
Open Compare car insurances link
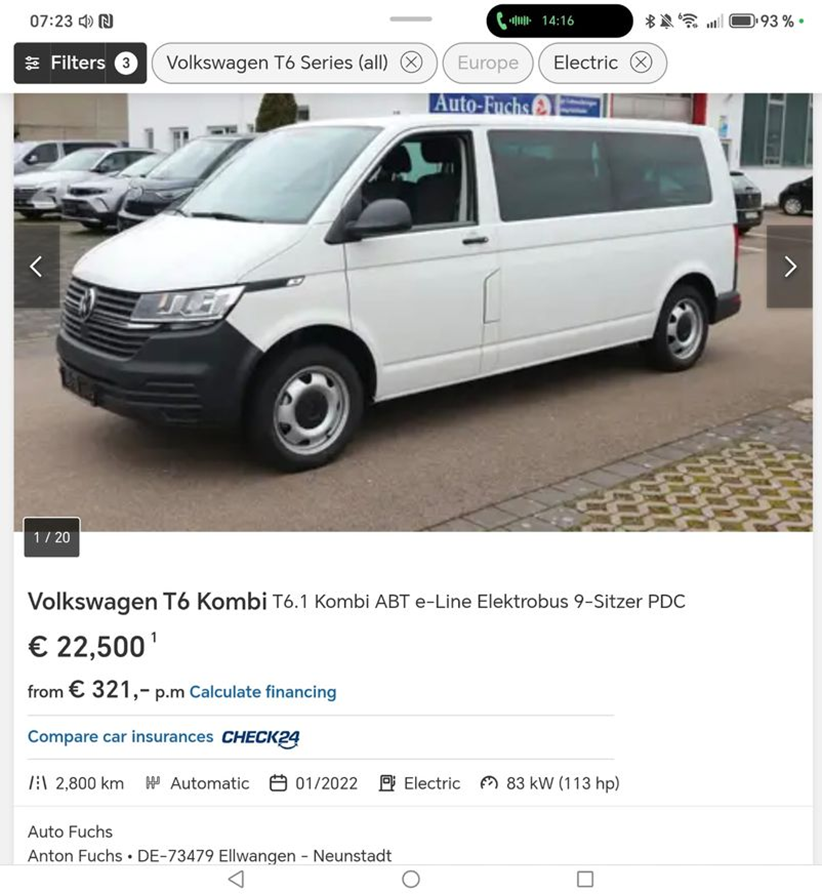coord(120,737)
